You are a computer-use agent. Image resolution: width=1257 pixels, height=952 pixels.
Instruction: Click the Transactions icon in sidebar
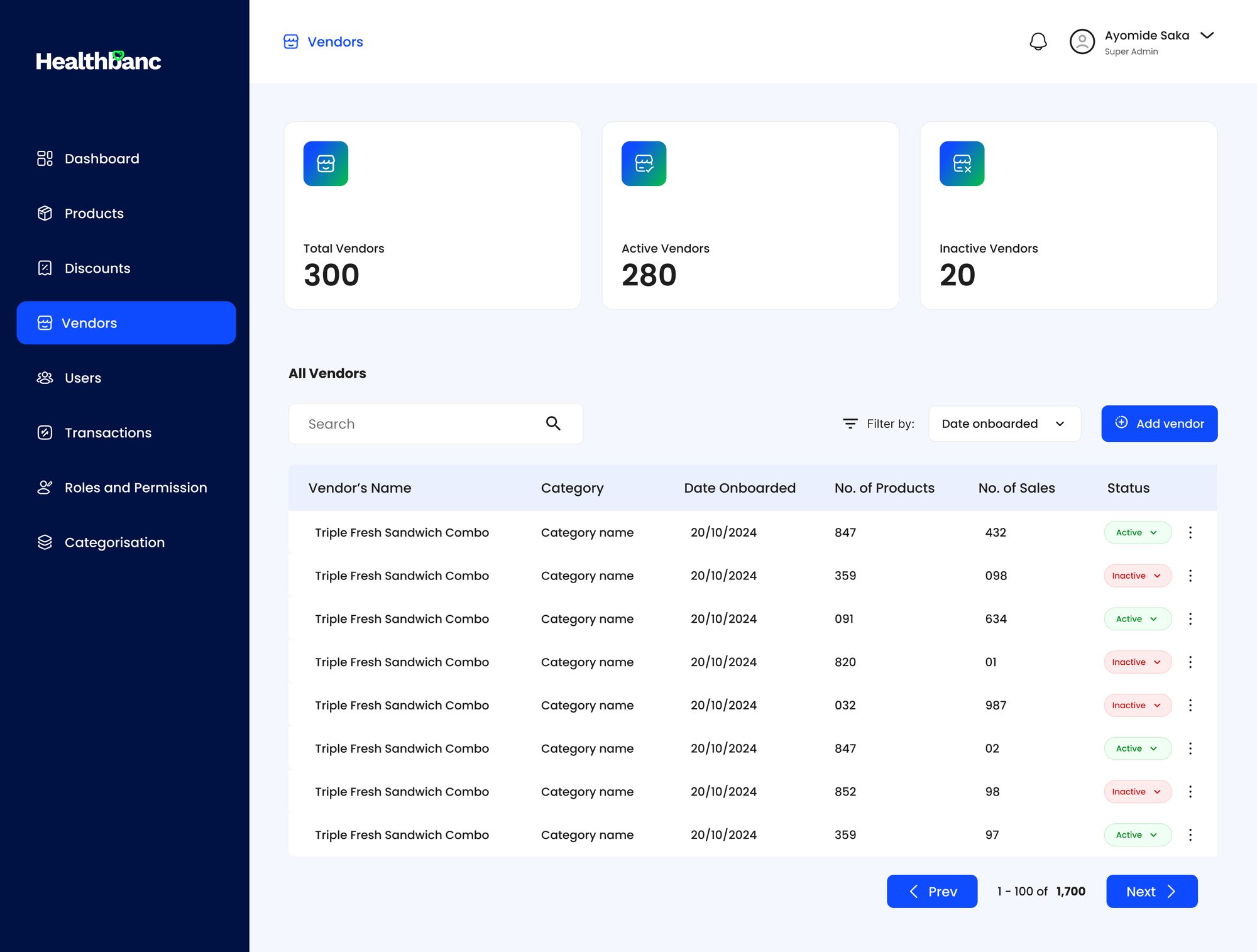pyautogui.click(x=45, y=432)
